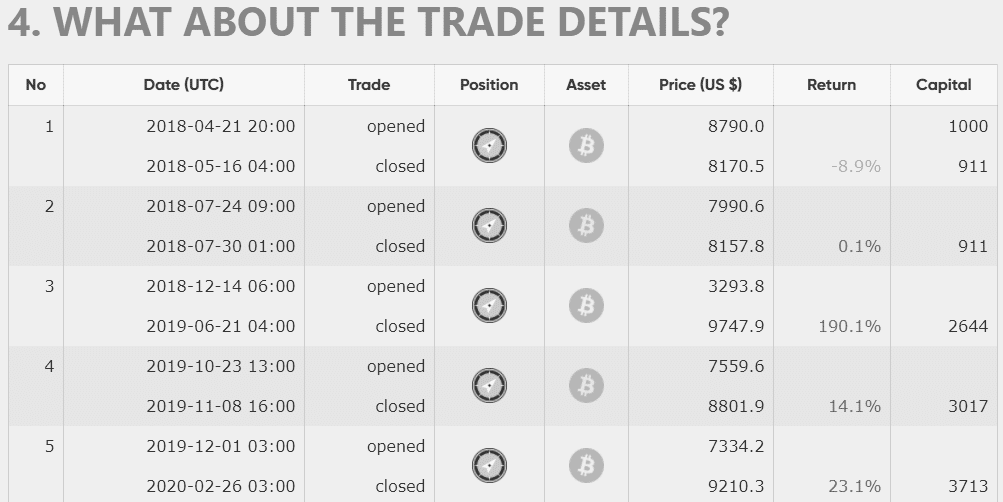Click the compass position icon for trade 3
Viewport: 1003px width, 502px height.
pos(489,306)
